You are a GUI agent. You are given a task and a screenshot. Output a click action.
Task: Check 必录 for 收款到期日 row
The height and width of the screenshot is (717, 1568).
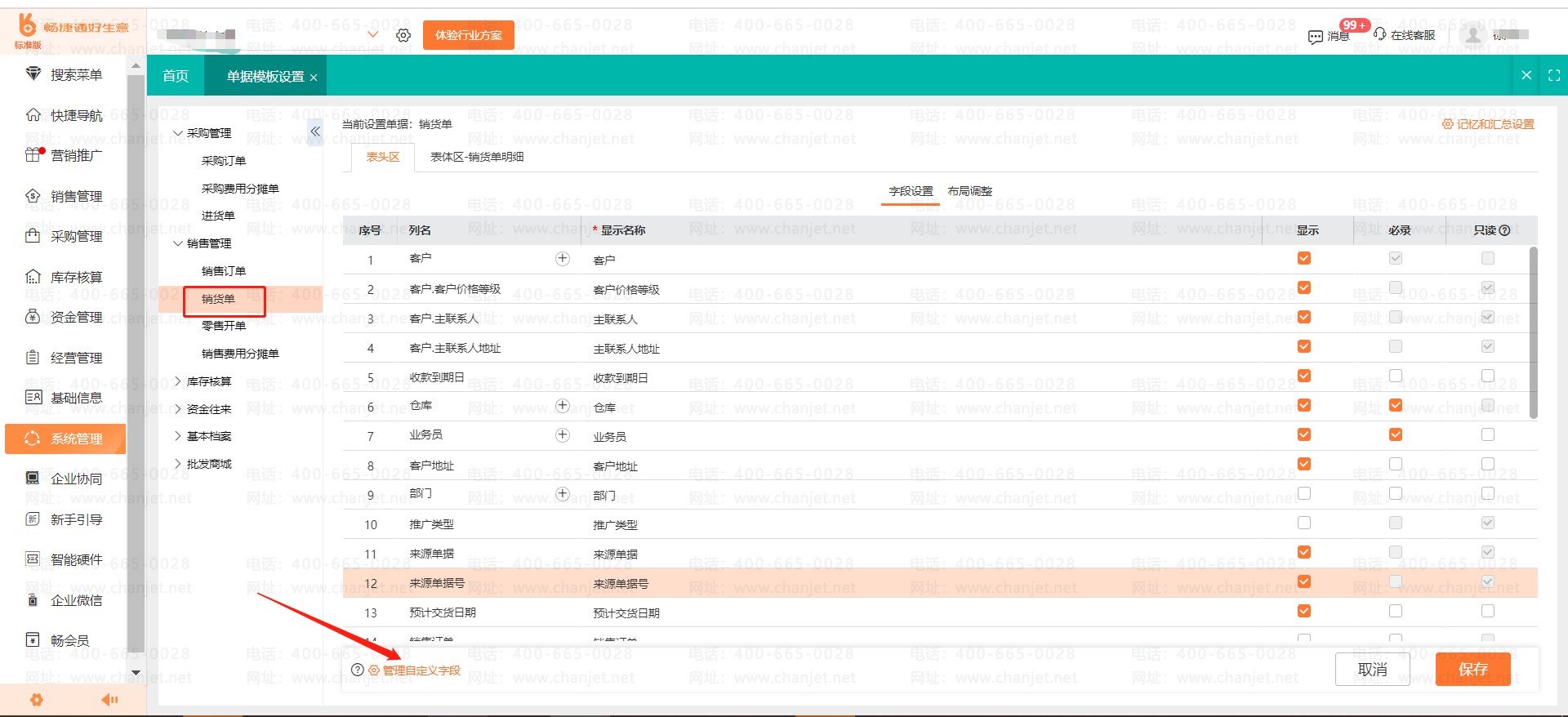(1396, 376)
